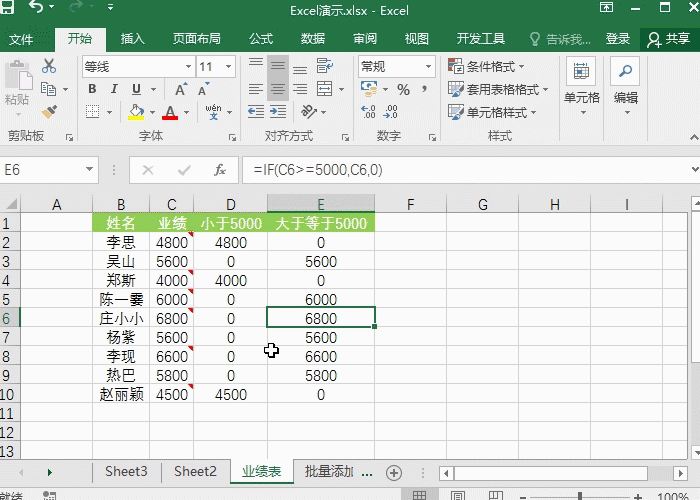
Task: Open 条件格式 conditional formatting menu
Action: [x=486, y=67]
